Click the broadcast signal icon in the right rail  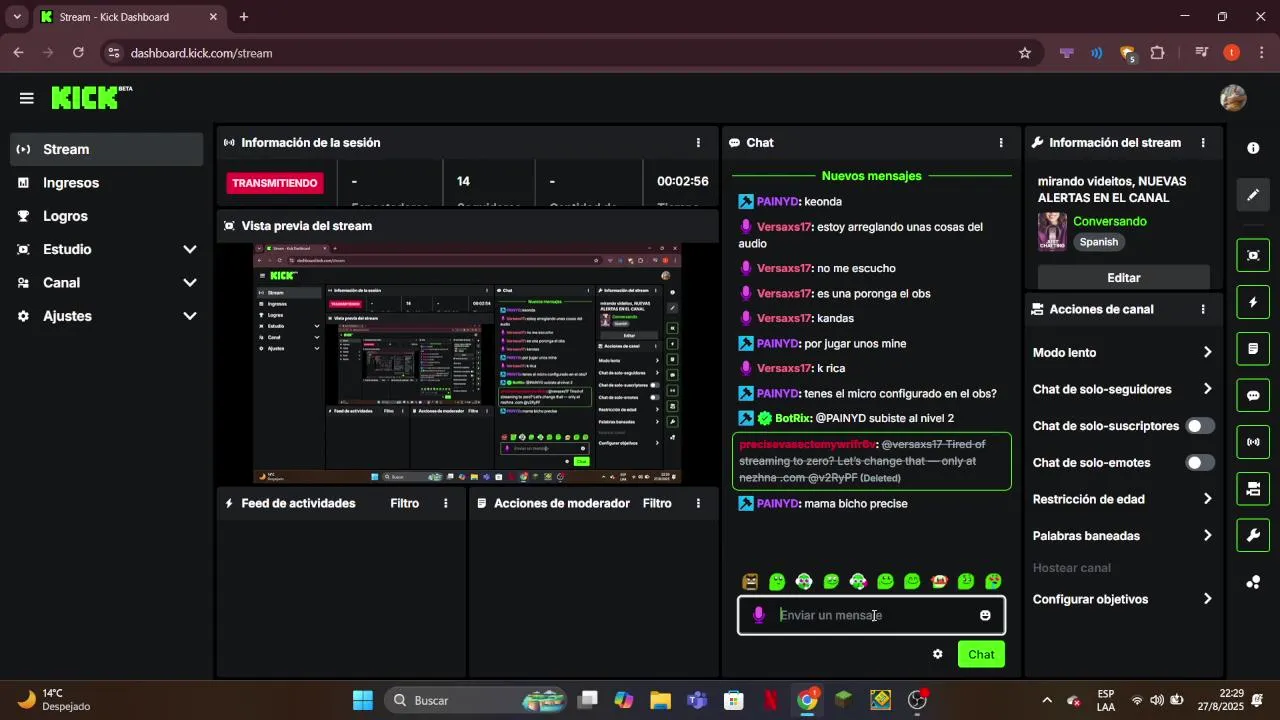pos(1253,442)
